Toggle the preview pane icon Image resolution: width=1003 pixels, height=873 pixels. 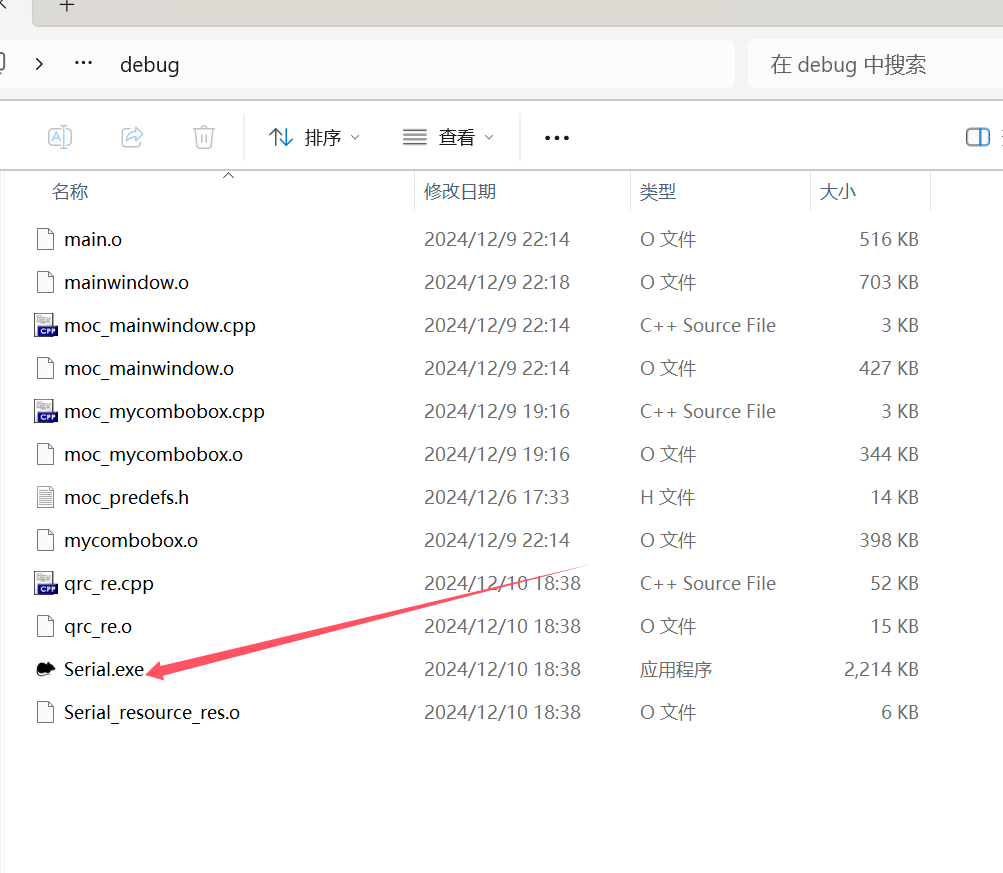(x=977, y=137)
